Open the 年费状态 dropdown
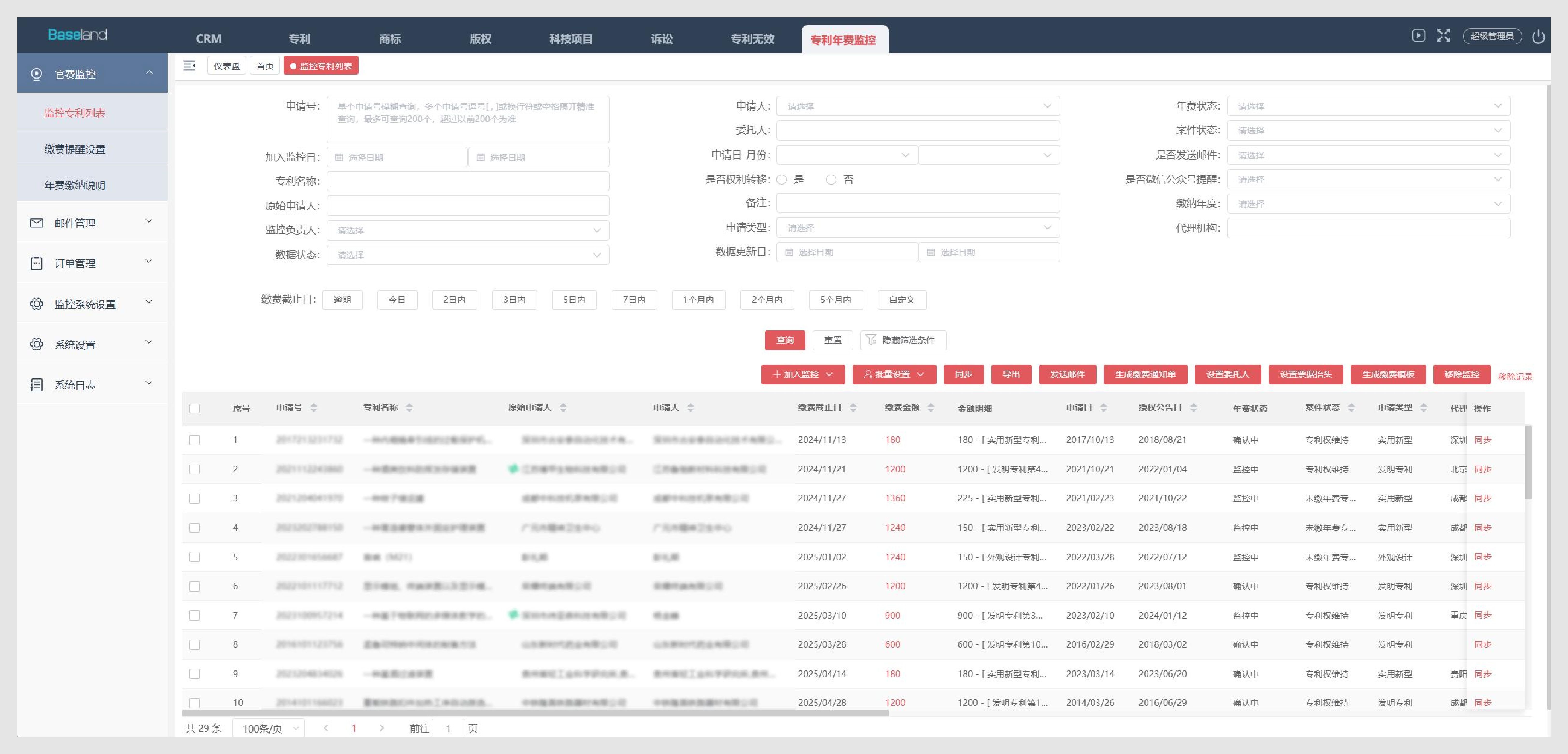Viewport: 1568px width, 754px height. [x=1368, y=106]
